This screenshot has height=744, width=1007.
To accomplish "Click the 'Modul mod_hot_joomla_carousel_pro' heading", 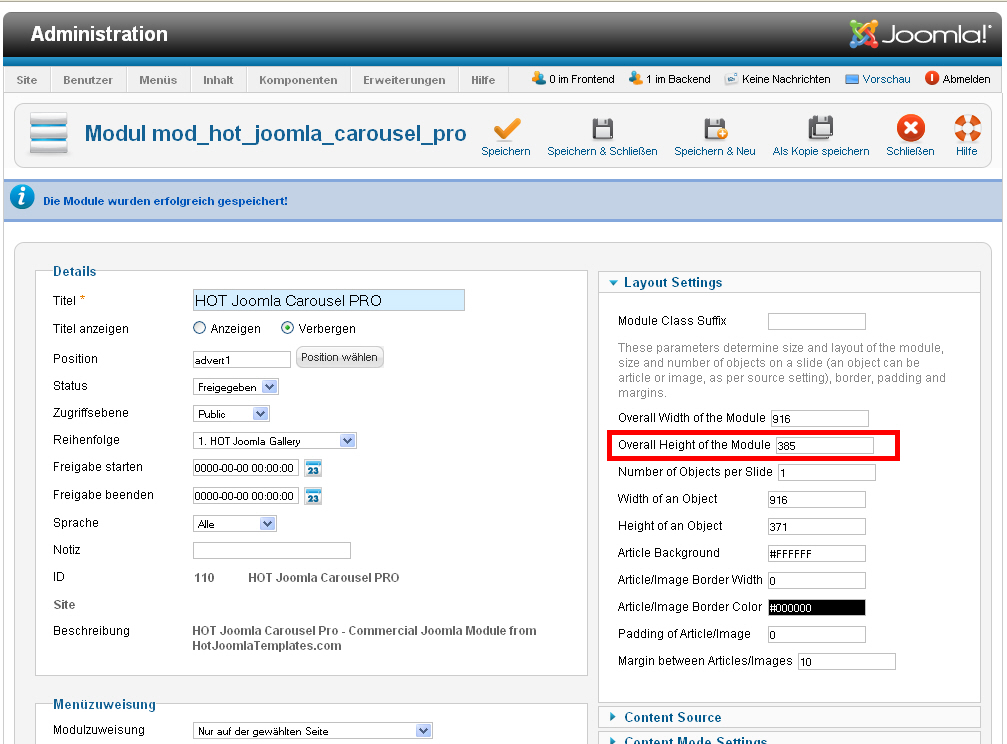I will tap(276, 133).
